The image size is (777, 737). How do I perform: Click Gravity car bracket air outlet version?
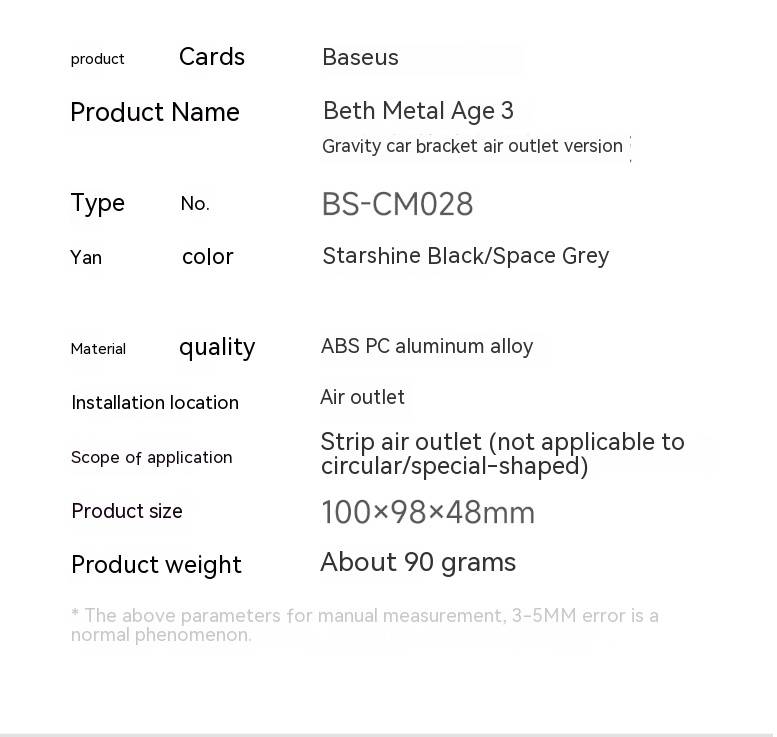coord(472,146)
